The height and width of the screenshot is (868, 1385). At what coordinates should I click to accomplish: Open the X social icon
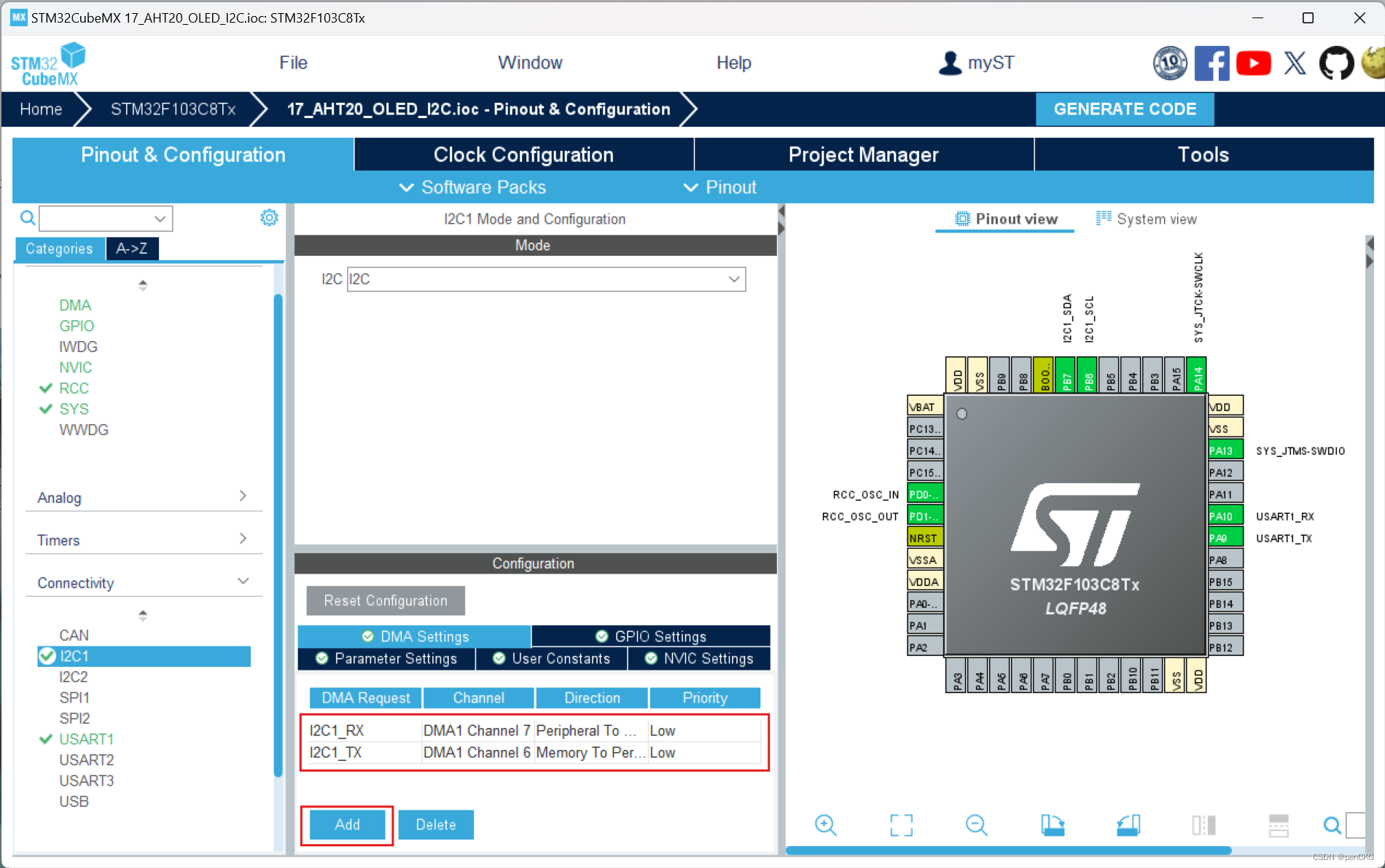click(x=1295, y=63)
